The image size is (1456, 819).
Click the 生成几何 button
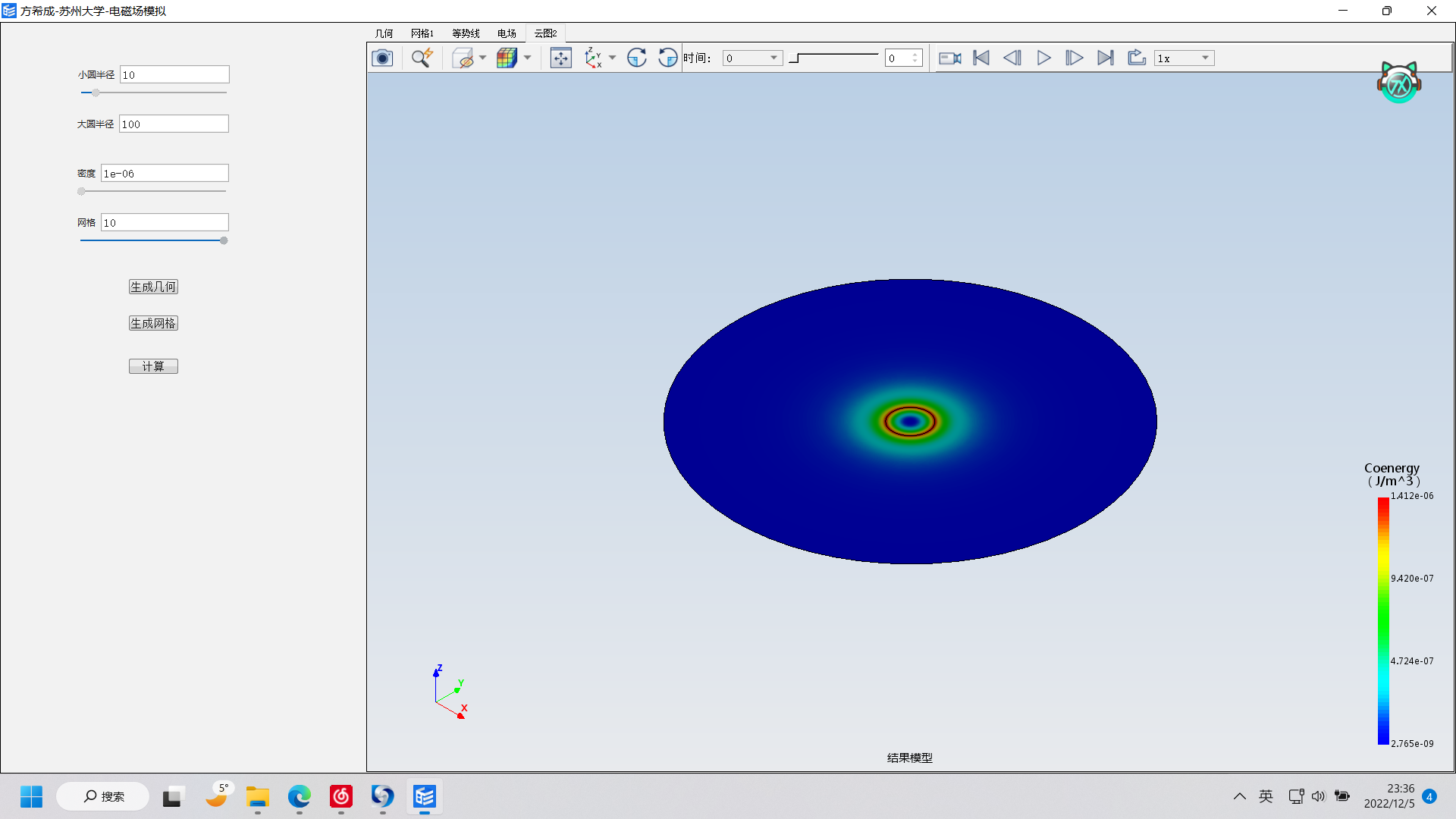tap(153, 287)
